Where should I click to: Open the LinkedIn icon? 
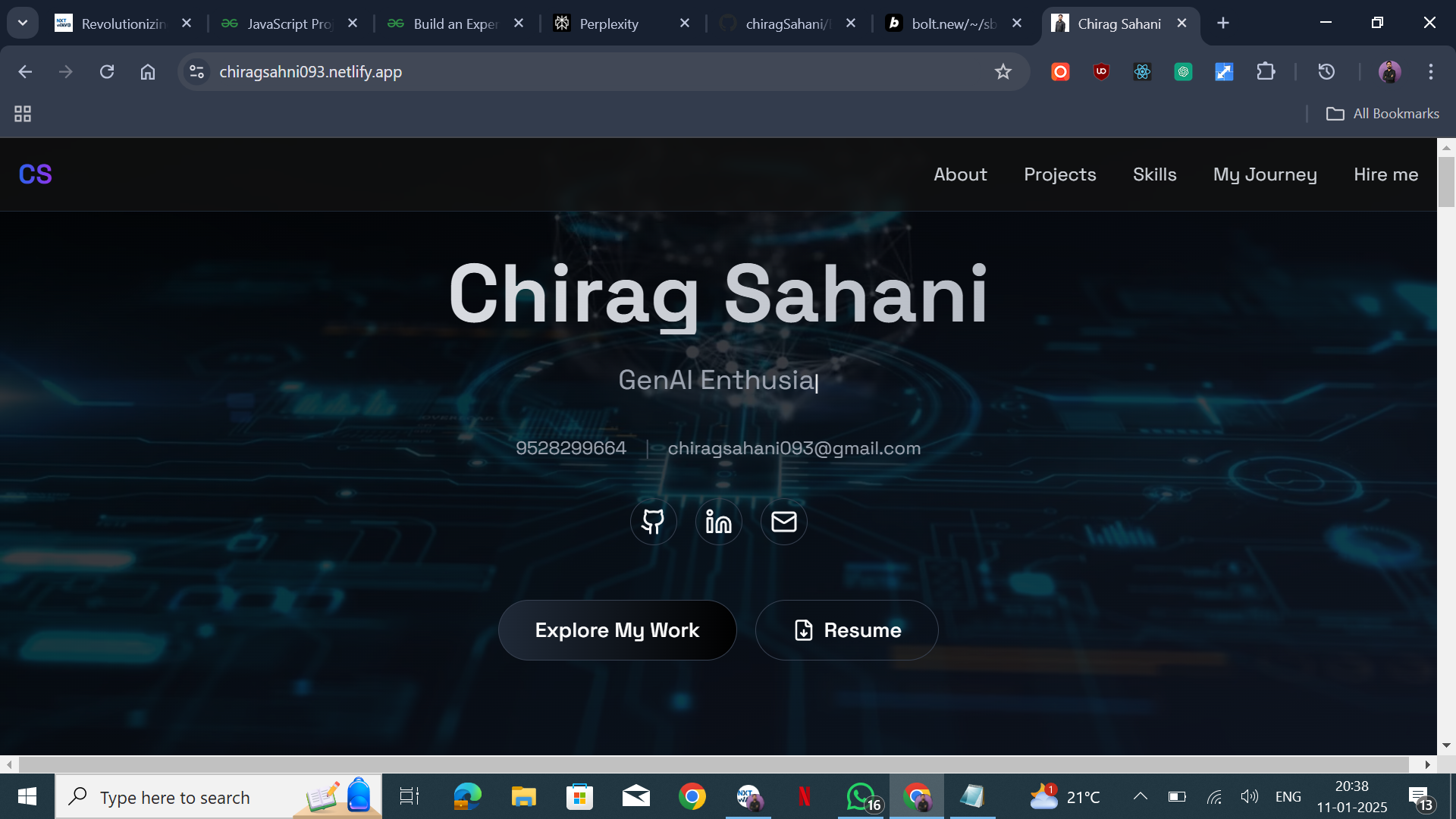(718, 522)
